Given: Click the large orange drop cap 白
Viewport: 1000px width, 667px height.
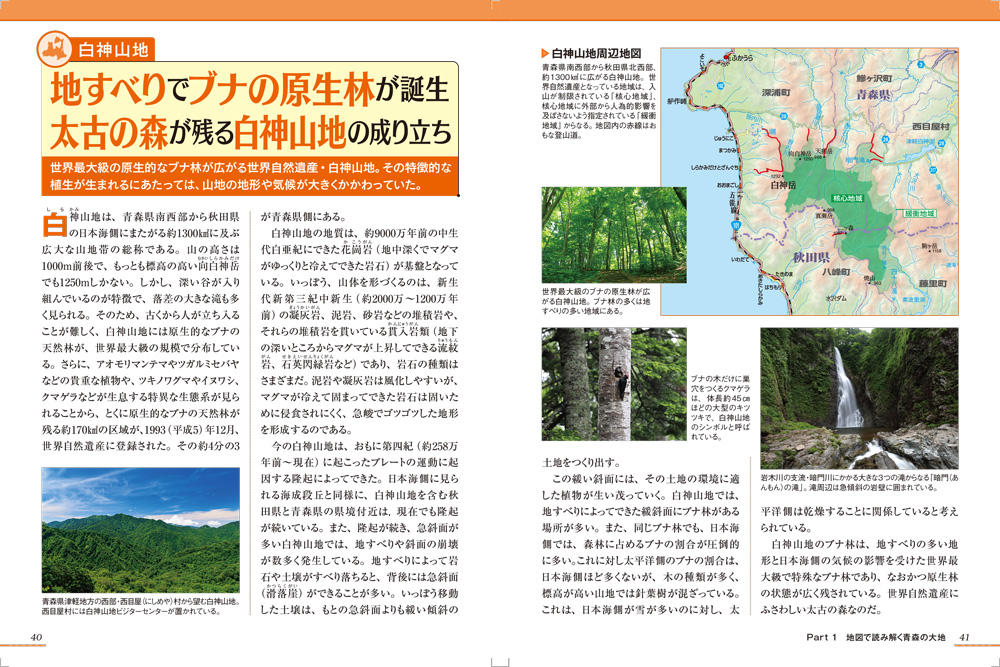Looking at the screenshot, I should (54, 224).
